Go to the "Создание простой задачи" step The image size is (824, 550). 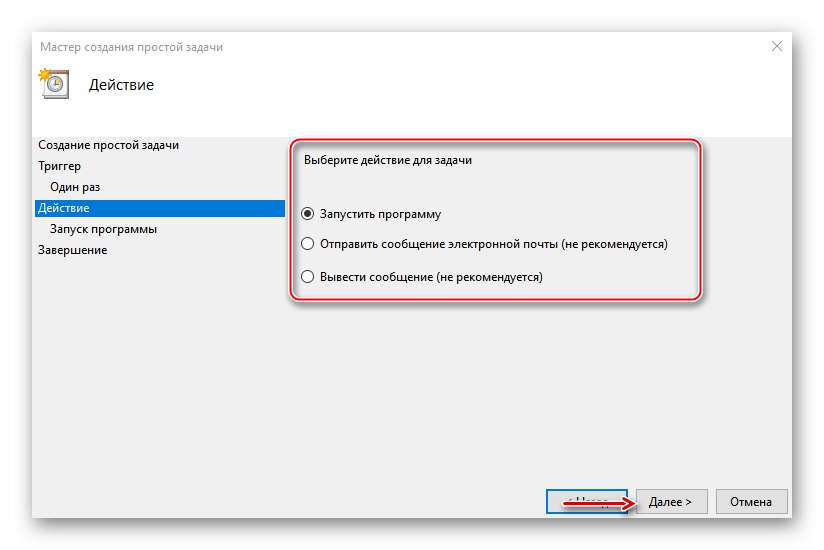pos(108,145)
